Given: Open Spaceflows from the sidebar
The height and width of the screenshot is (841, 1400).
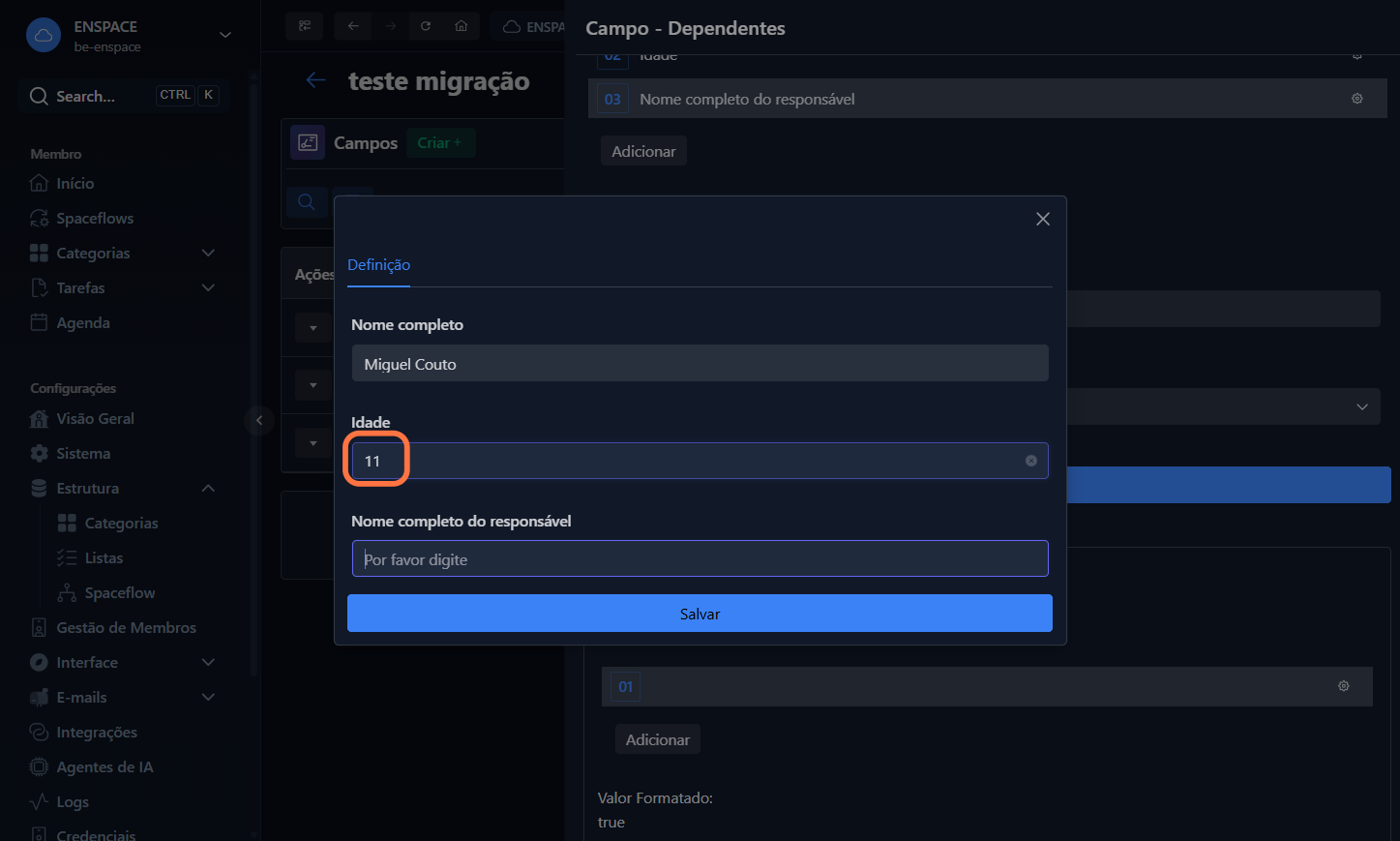Looking at the screenshot, I should 95,219.
